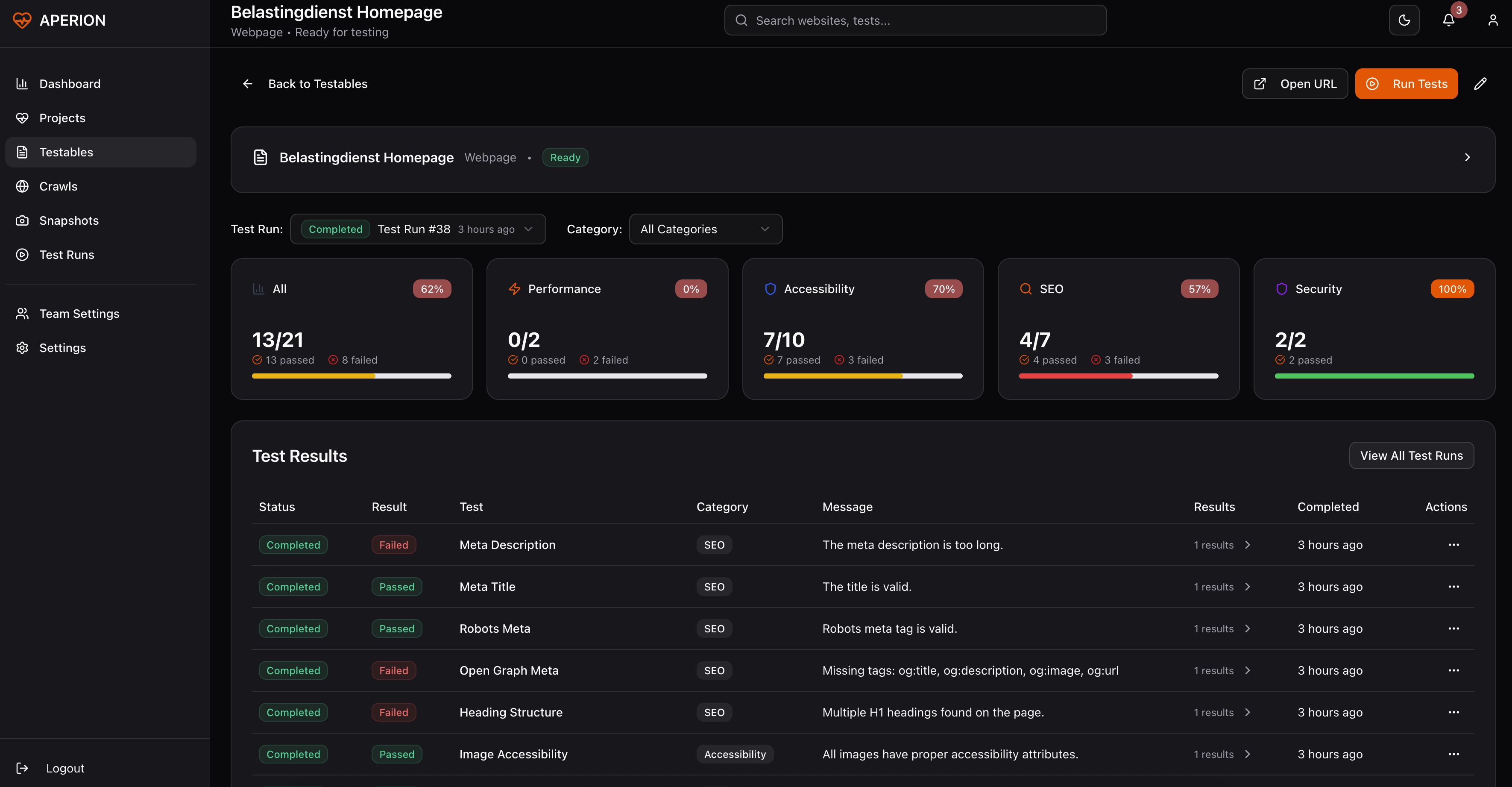1512x787 pixels.
Task: Open Team Settings
Action: pos(100,313)
